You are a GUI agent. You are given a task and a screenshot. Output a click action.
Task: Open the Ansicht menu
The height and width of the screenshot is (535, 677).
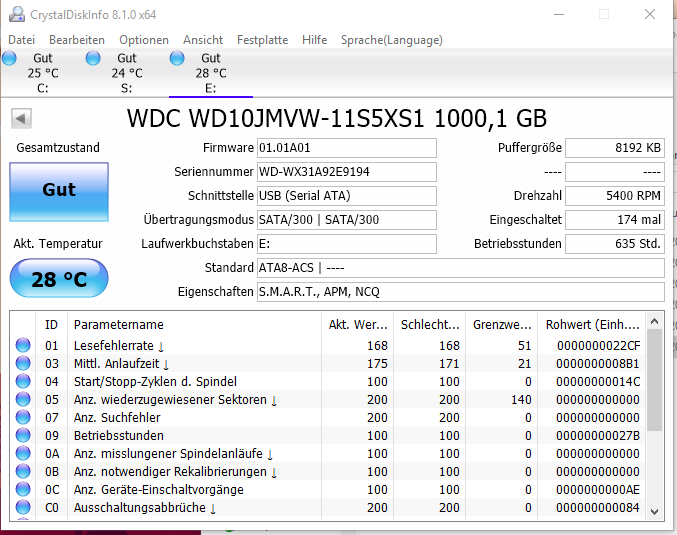tap(203, 40)
